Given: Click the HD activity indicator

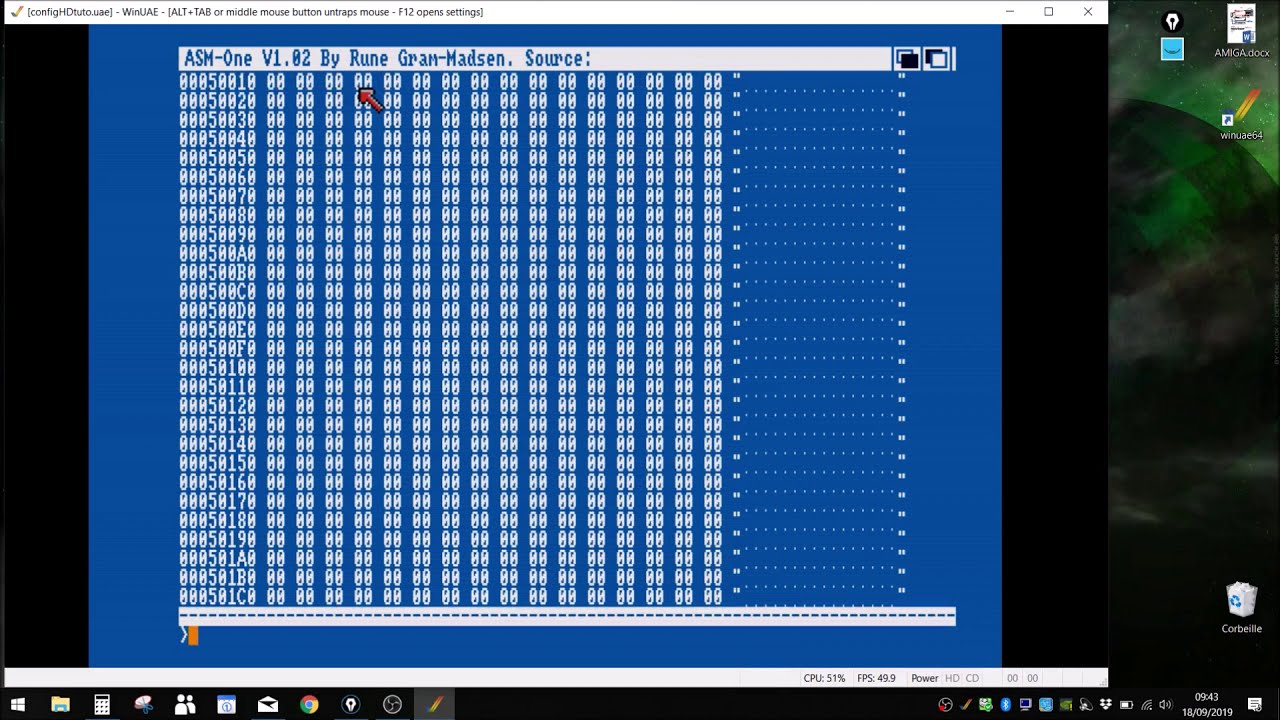Looking at the screenshot, I should (952, 678).
